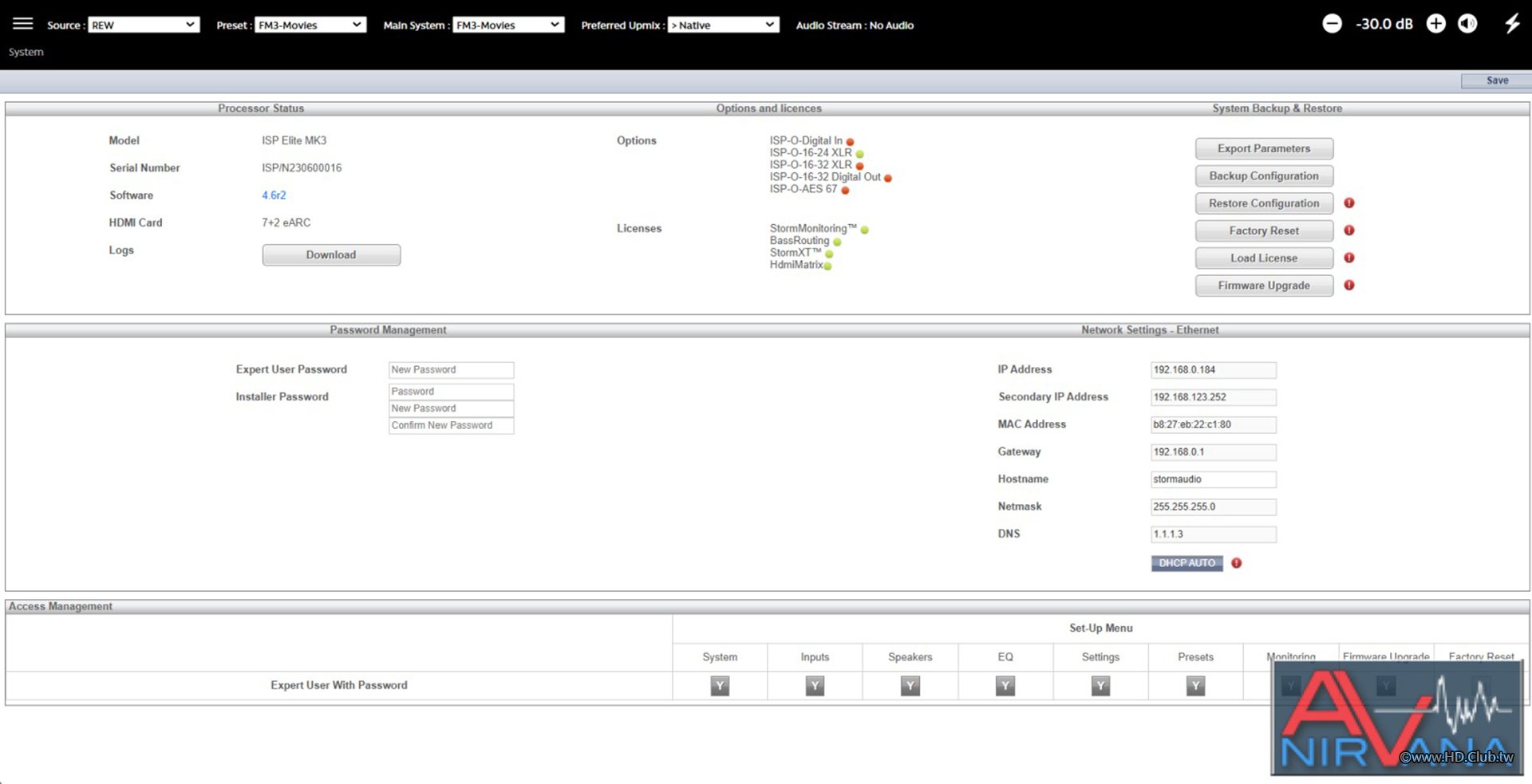Click the System breadcrumb label

click(26, 52)
